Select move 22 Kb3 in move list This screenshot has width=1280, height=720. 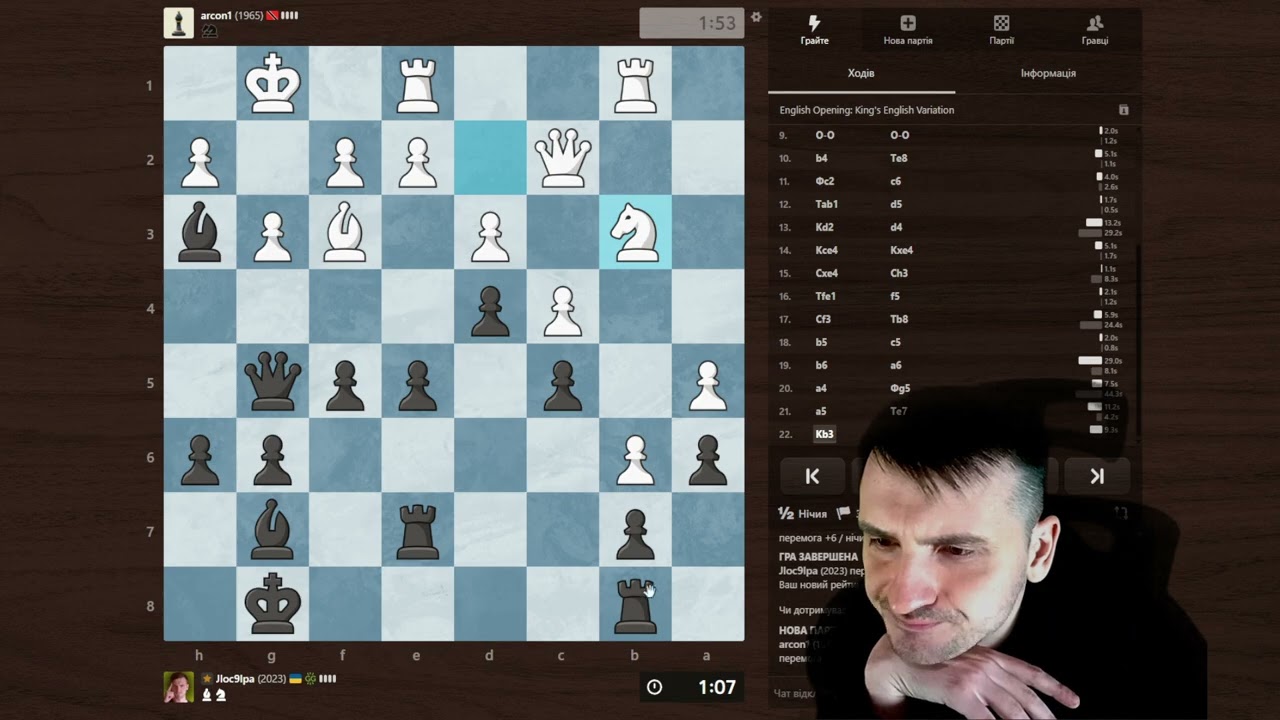pos(824,434)
